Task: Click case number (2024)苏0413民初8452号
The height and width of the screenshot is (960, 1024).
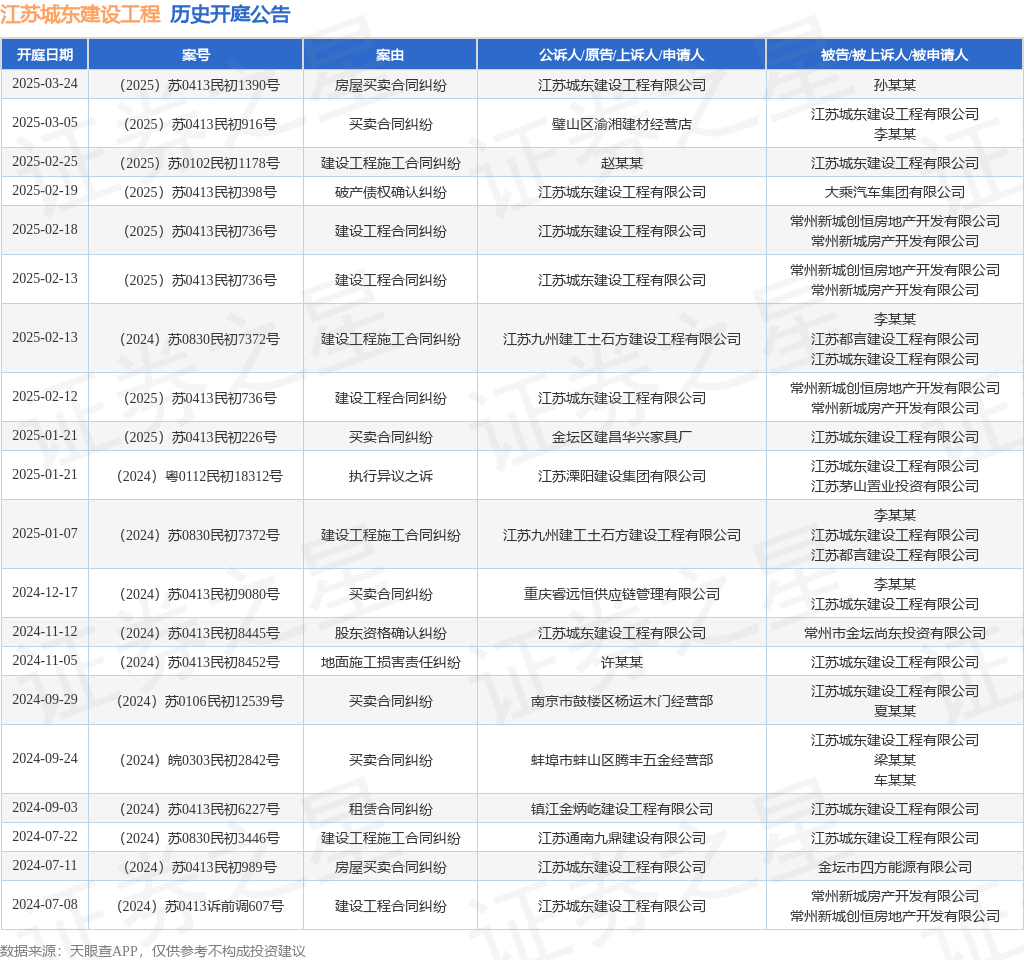Action: [x=199, y=663]
